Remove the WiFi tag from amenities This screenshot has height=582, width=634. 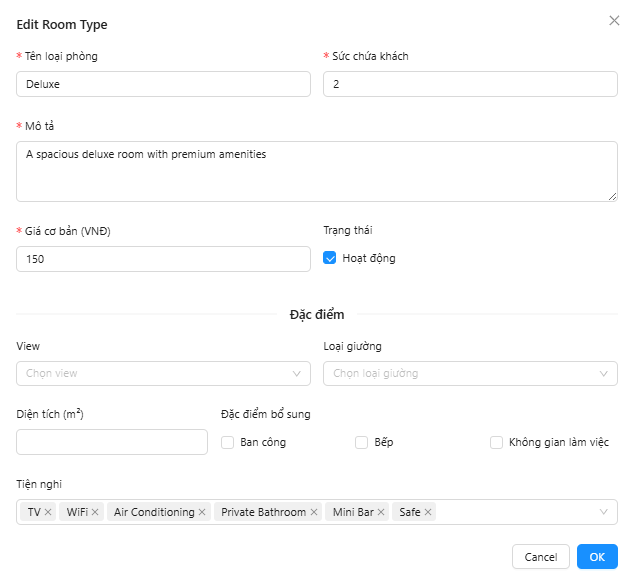coord(95,512)
